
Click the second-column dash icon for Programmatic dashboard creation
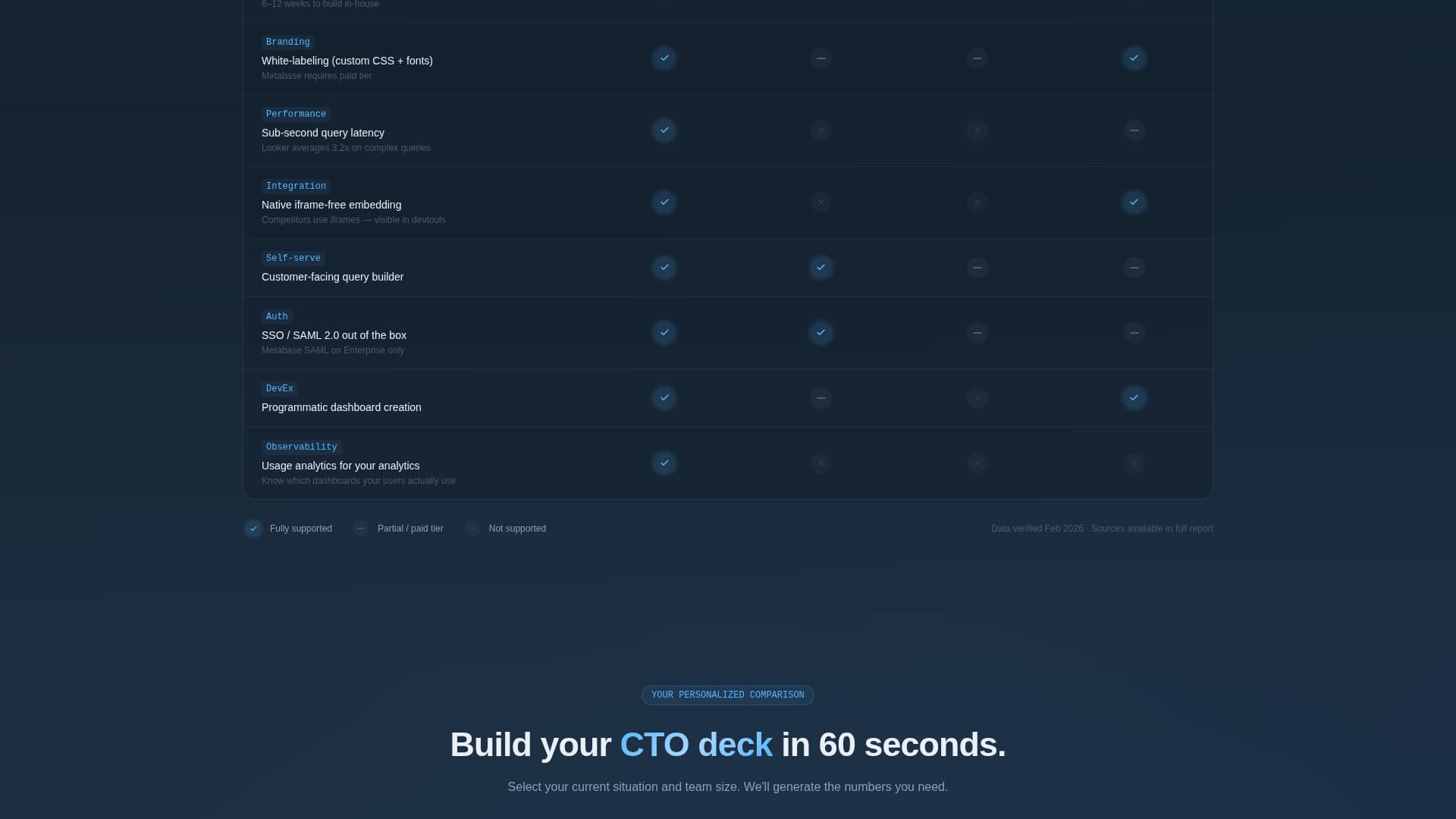(x=821, y=398)
